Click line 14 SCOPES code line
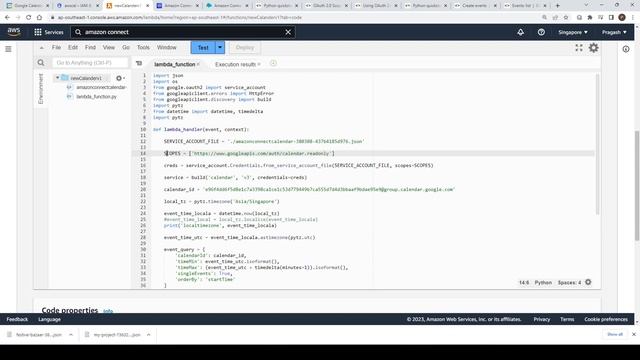Viewport: 640px width, 360px height. coord(249,153)
